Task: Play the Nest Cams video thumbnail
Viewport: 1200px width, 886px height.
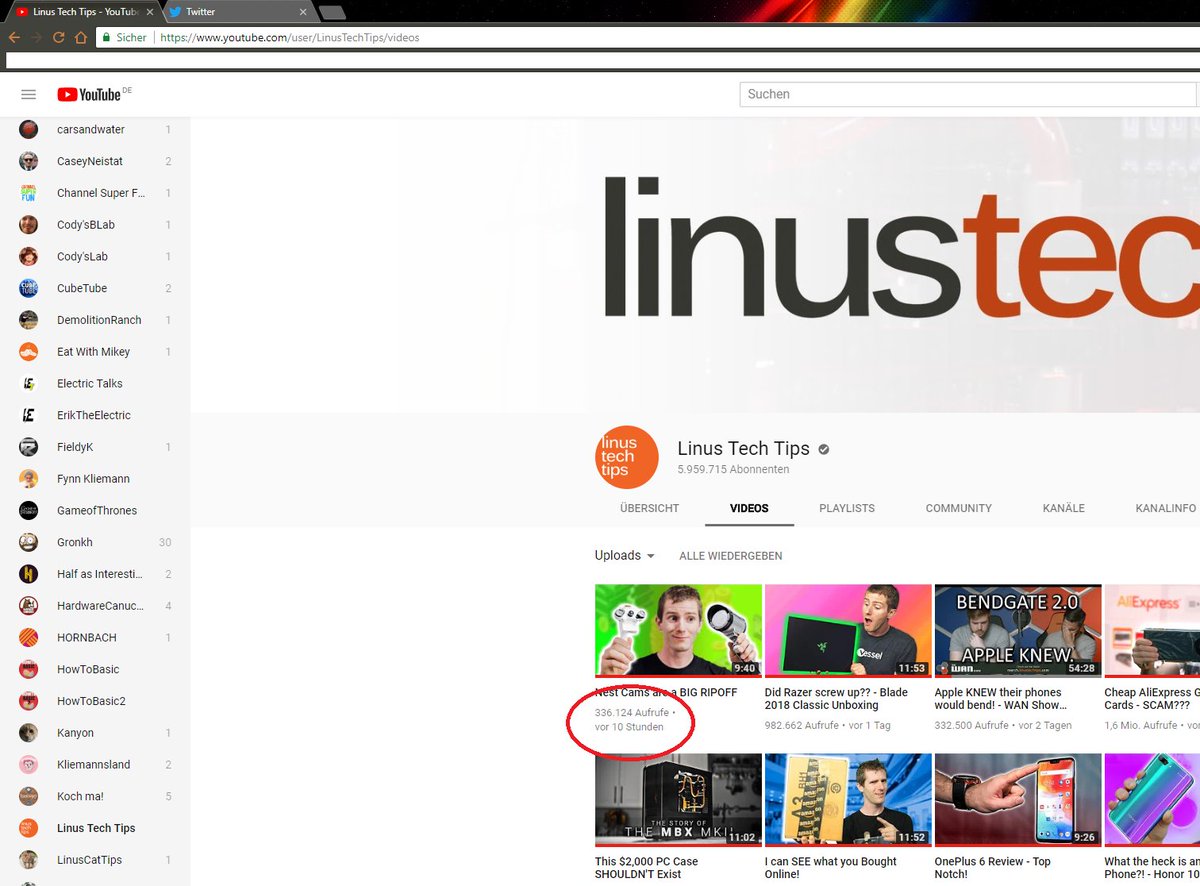Action: click(678, 631)
